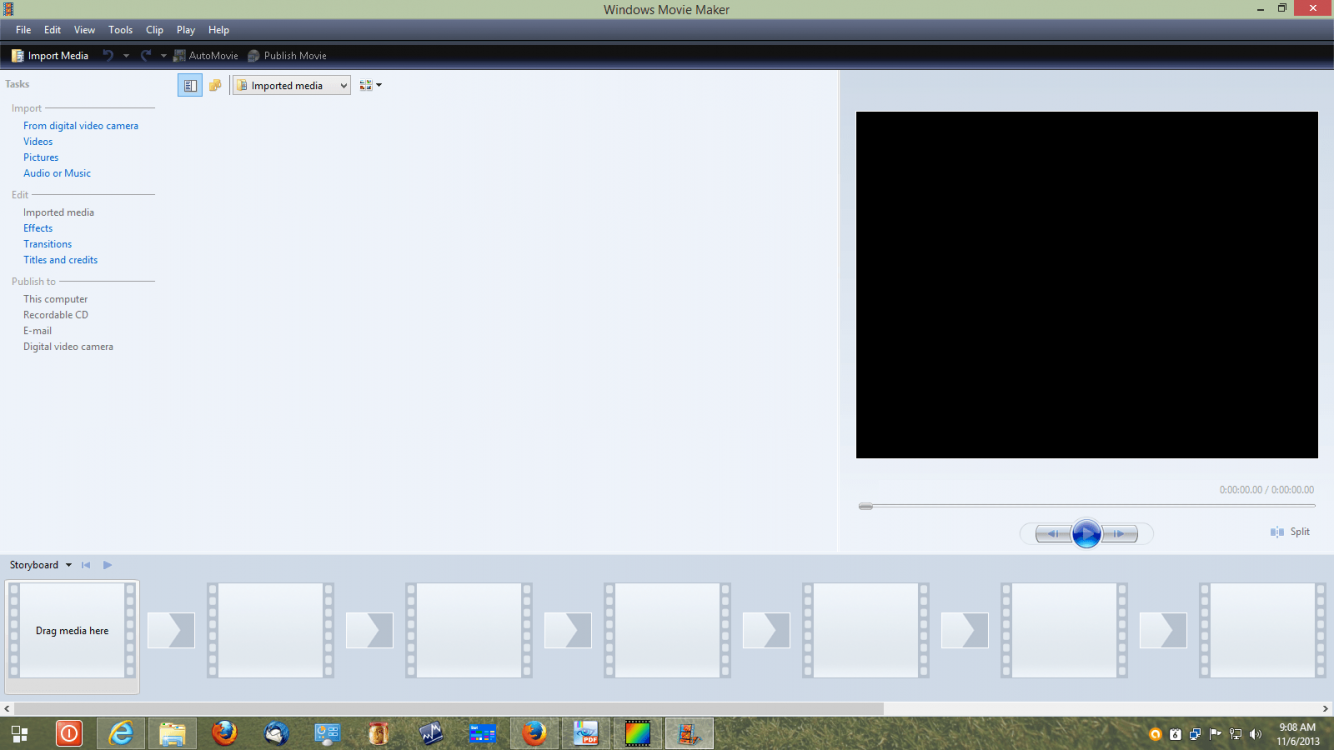This screenshot has height=750, width=1334.
Task: Click the Next Frame button
Action: click(1120, 534)
